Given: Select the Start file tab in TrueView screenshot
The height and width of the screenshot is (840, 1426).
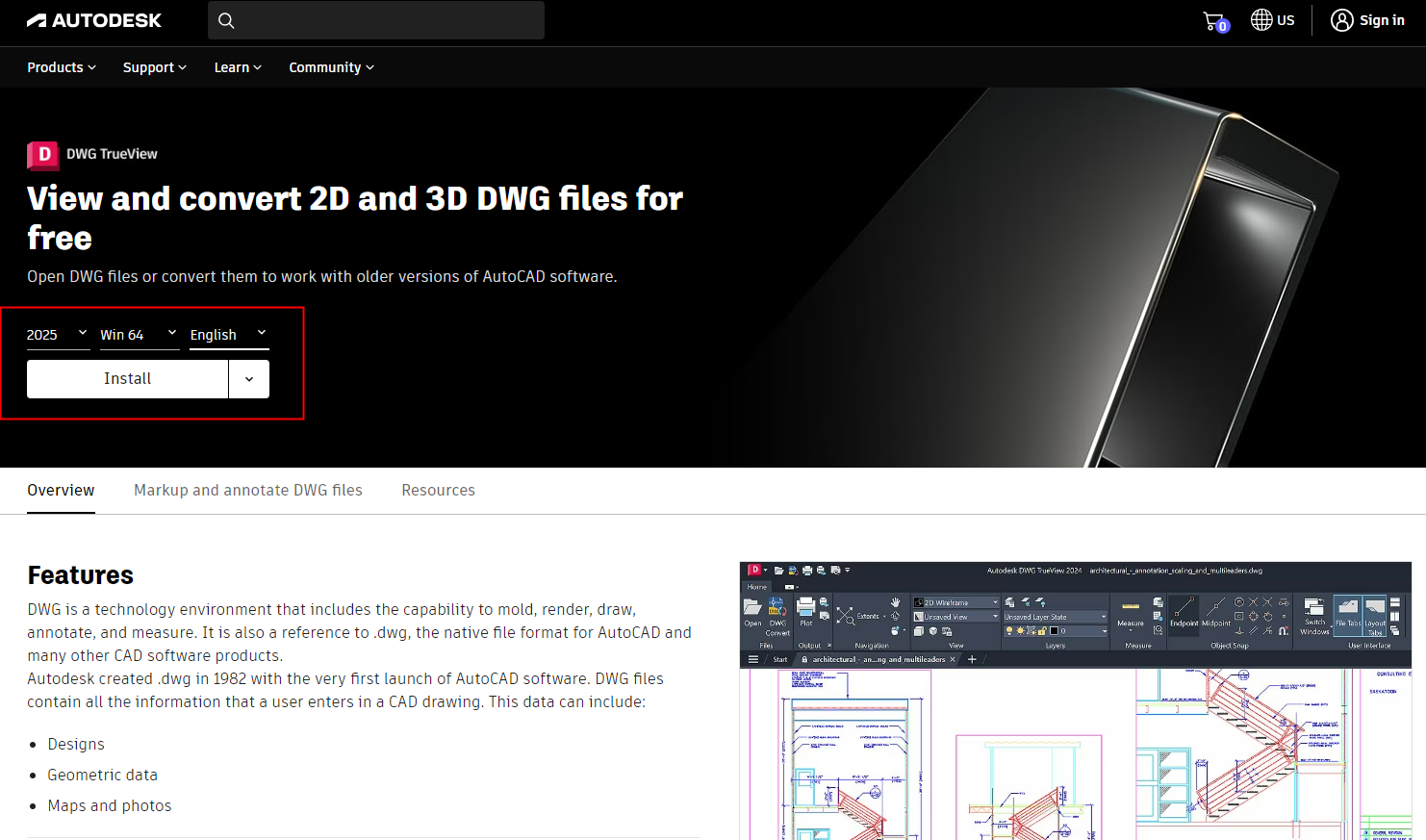Looking at the screenshot, I should click(x=780, y=660).
